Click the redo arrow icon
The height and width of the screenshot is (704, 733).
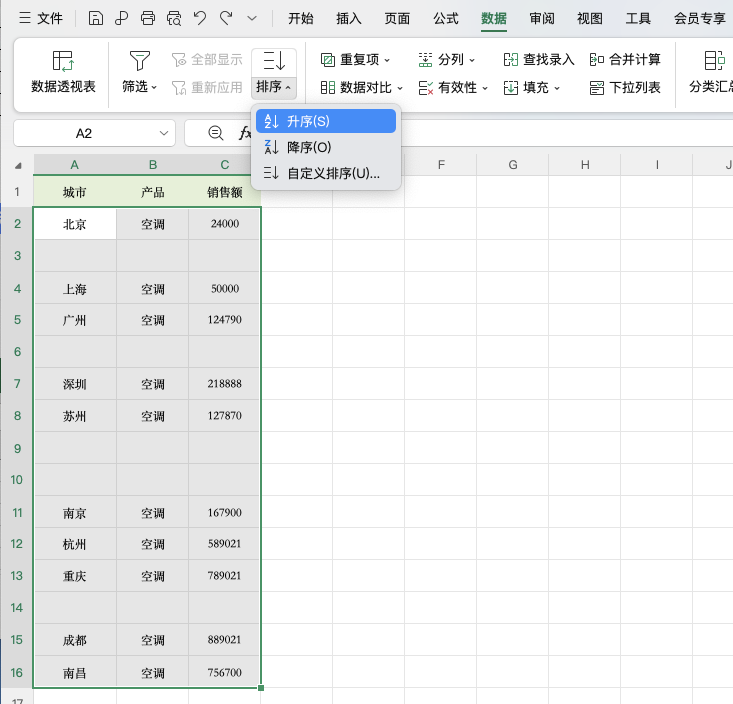[226, 19]
